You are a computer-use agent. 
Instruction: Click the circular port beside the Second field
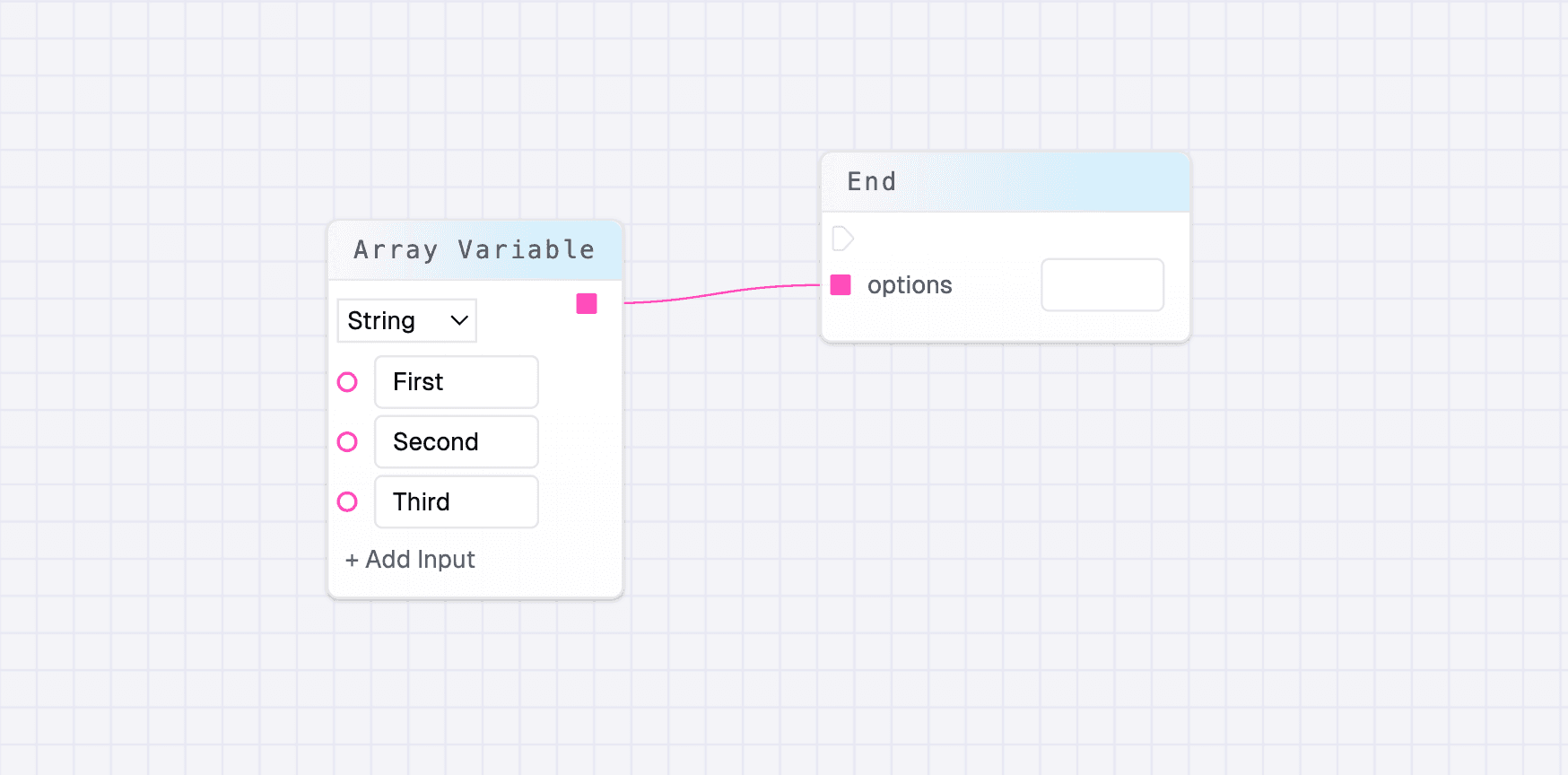[348, 441]
